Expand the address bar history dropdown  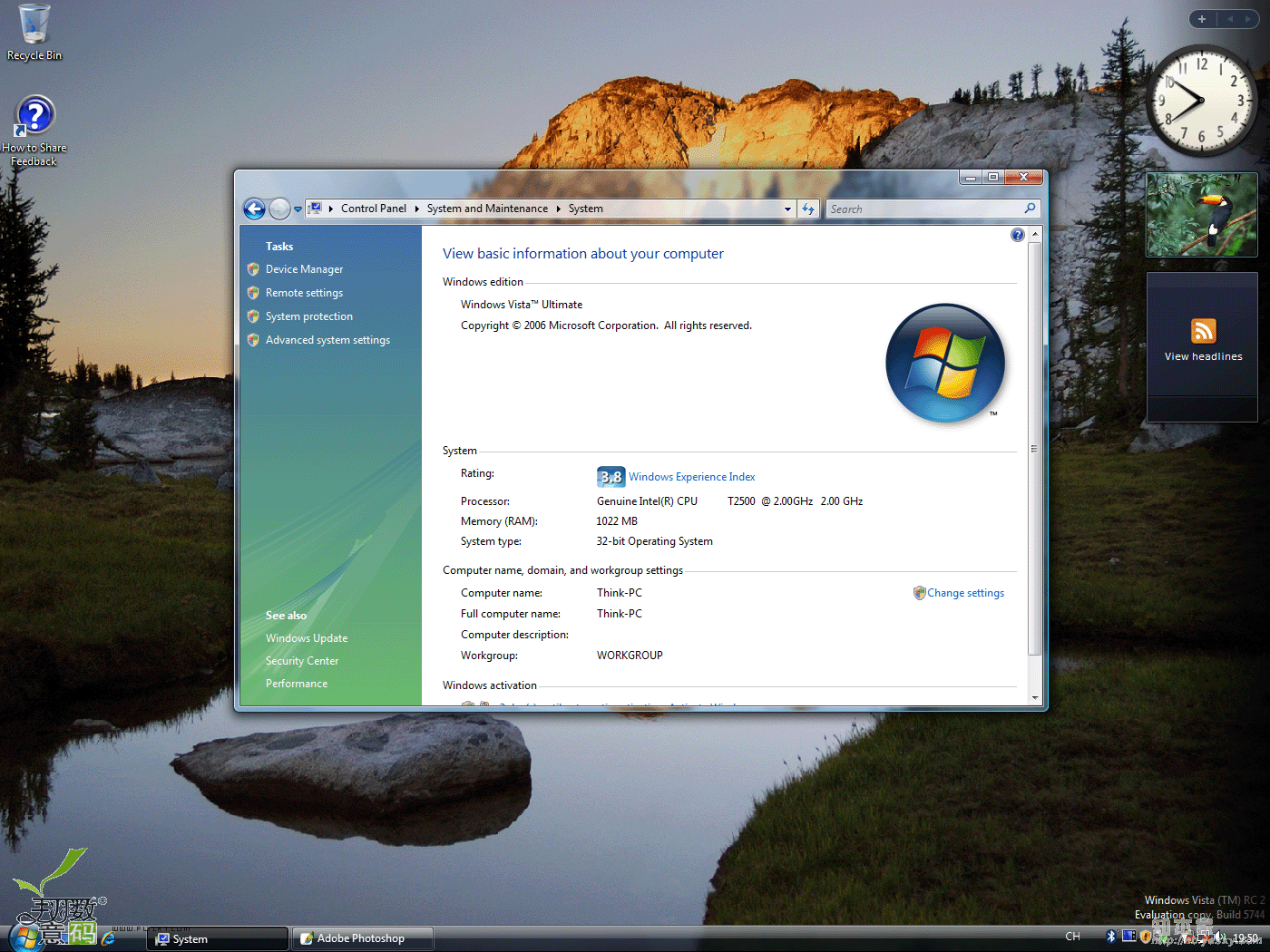tap(787, 209)
